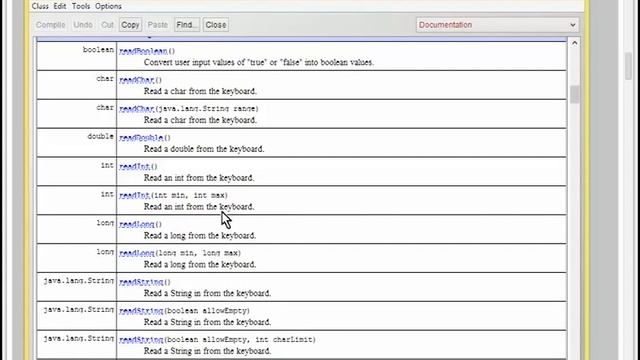
Task: Open readString(boolean allowEmpty, int charLimit) link
Action: point(141,340)
